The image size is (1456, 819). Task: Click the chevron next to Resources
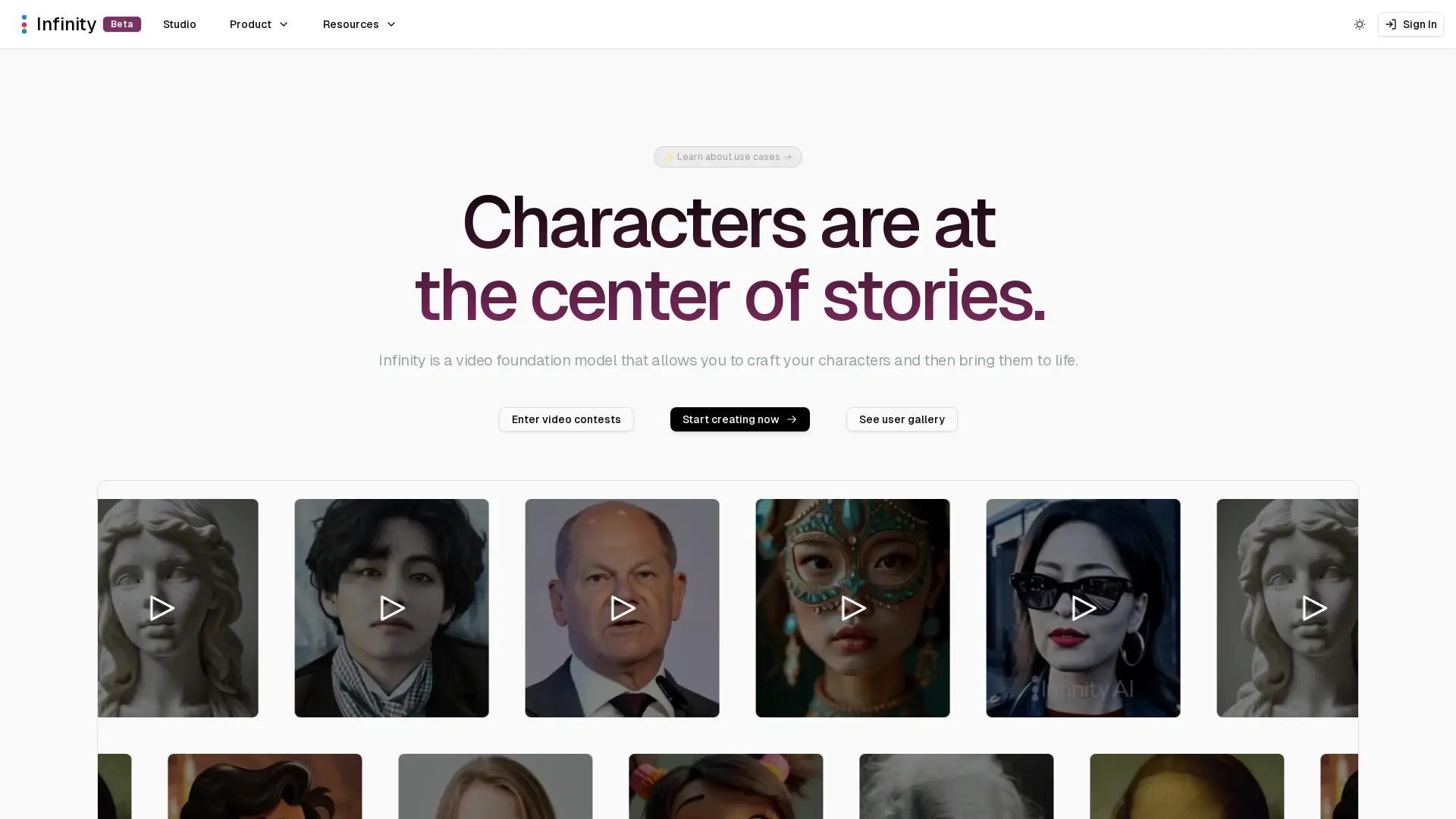(391, 24)
